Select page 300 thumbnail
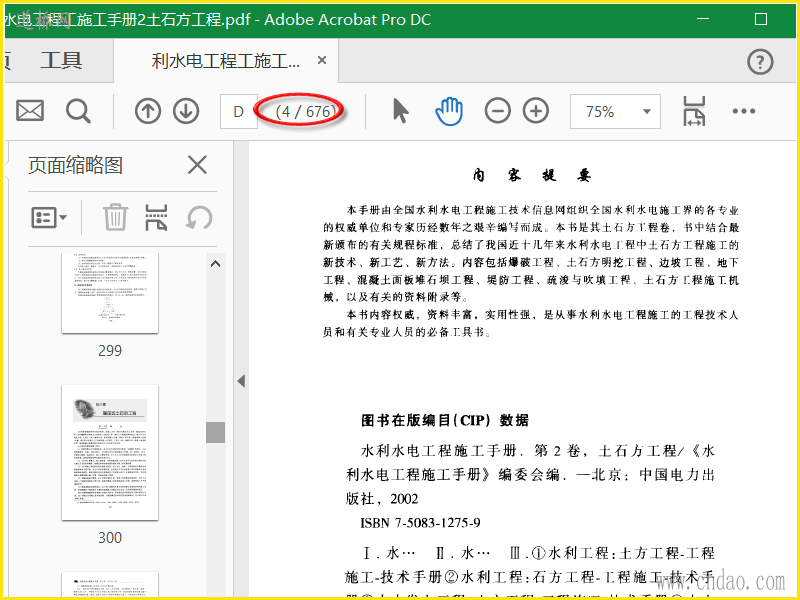The image size is (800, 600). point(110,453)
